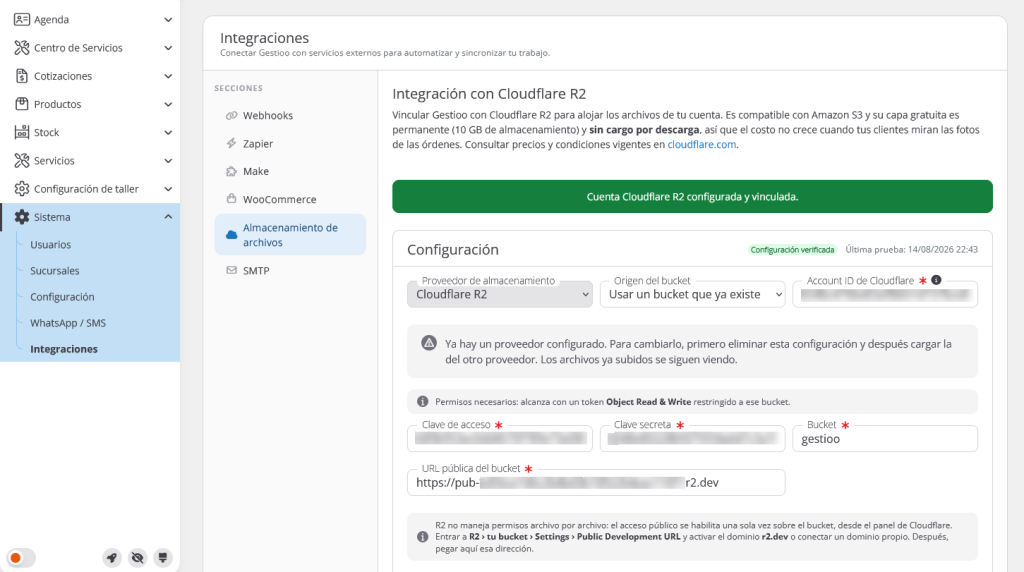
Task: Select the Integraciones submenu item
Action: coord(63,349)
